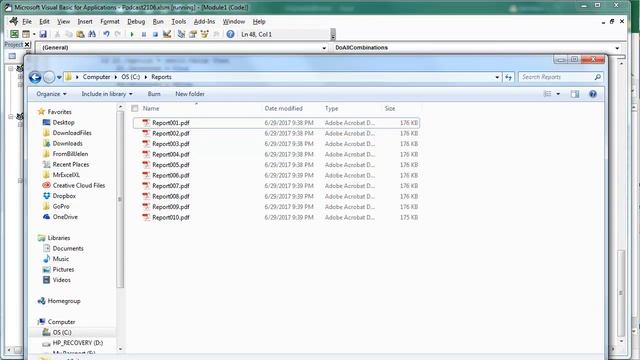Image resolution: width=640 pixels, height=360 pixels.
Task: Open the Add-Ins menu in VBA editor
Action: [204, 21]
